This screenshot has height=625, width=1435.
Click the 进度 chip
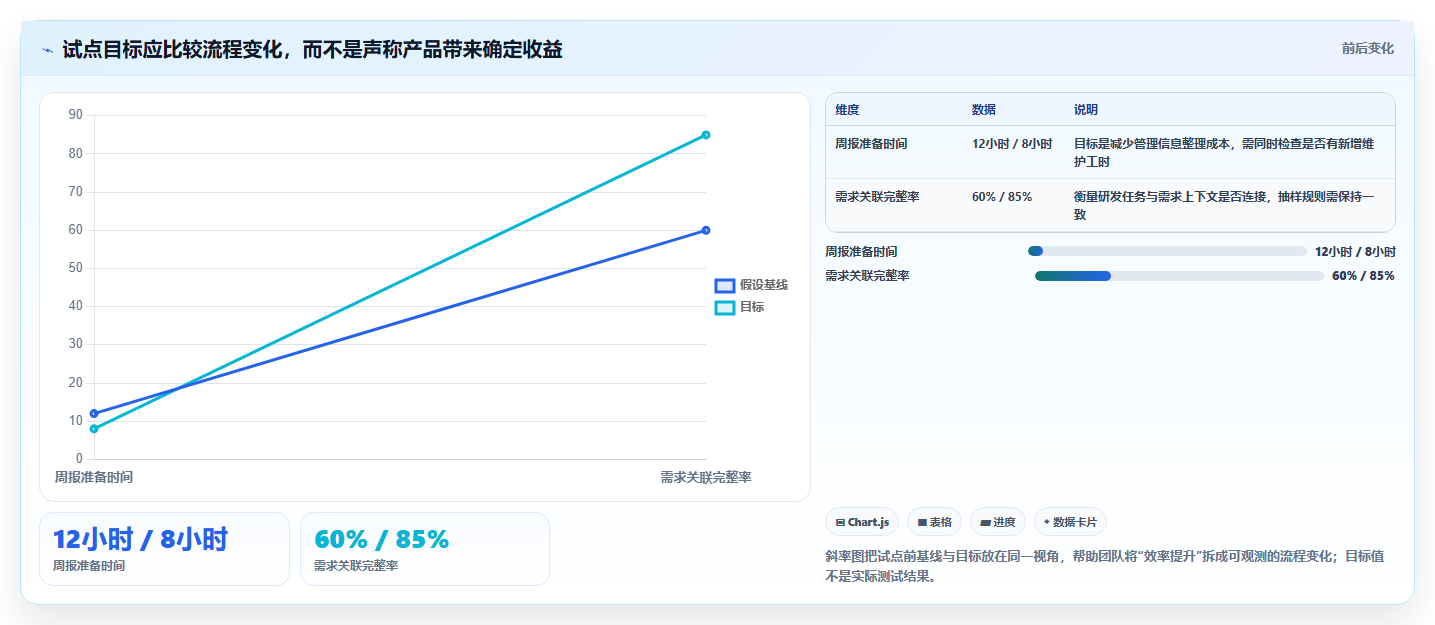[998, 522]
